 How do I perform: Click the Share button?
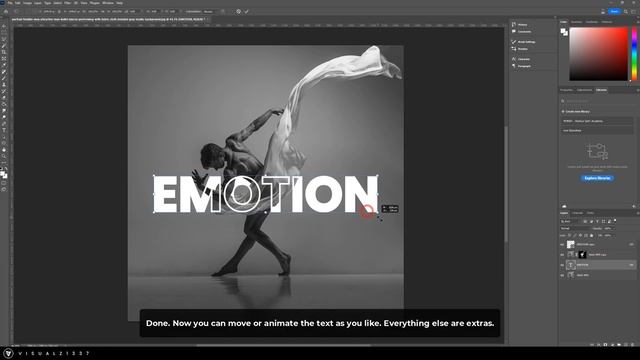[614, 11]
